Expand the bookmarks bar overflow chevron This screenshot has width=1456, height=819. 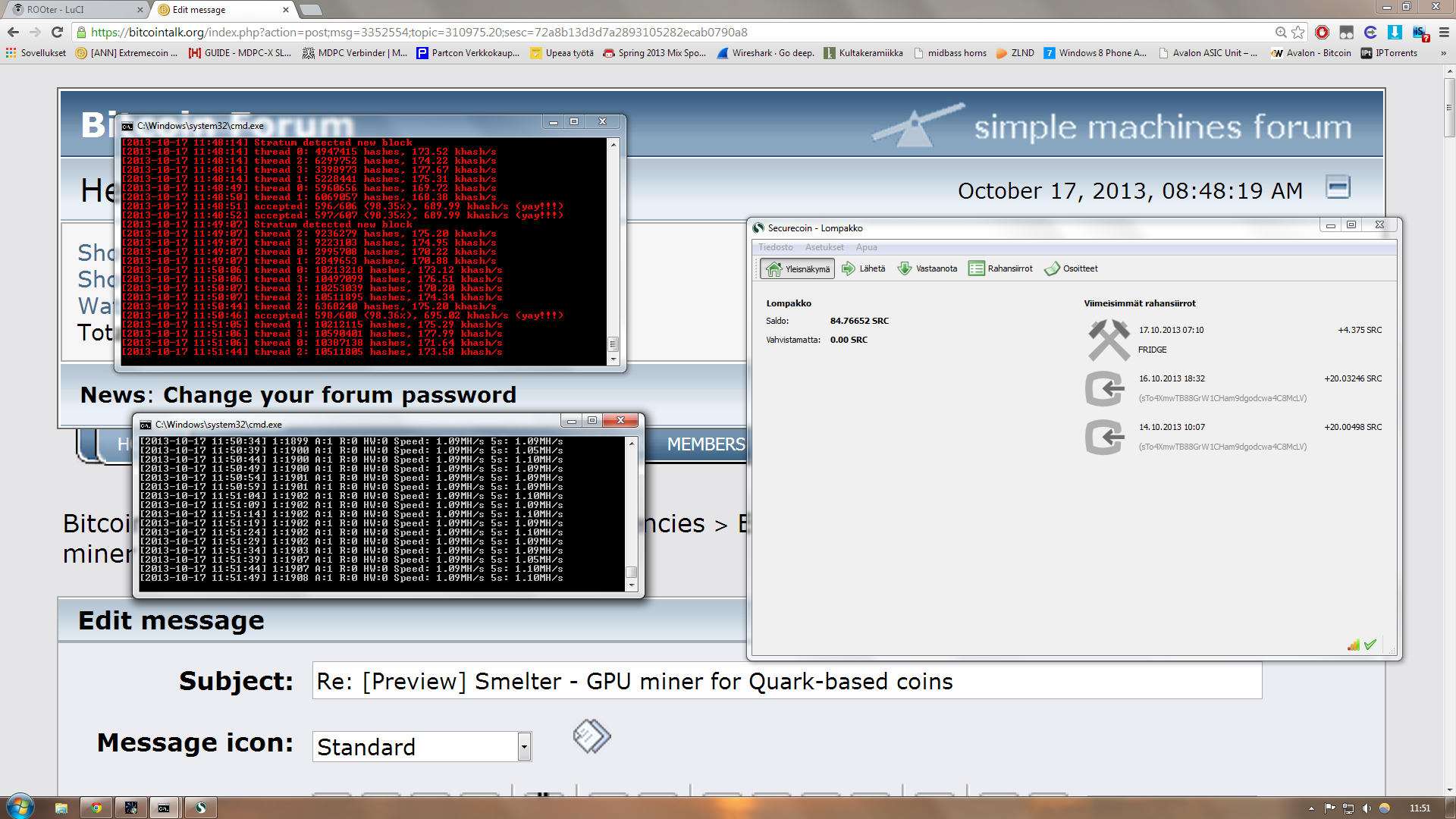[x=1443, y=53]
